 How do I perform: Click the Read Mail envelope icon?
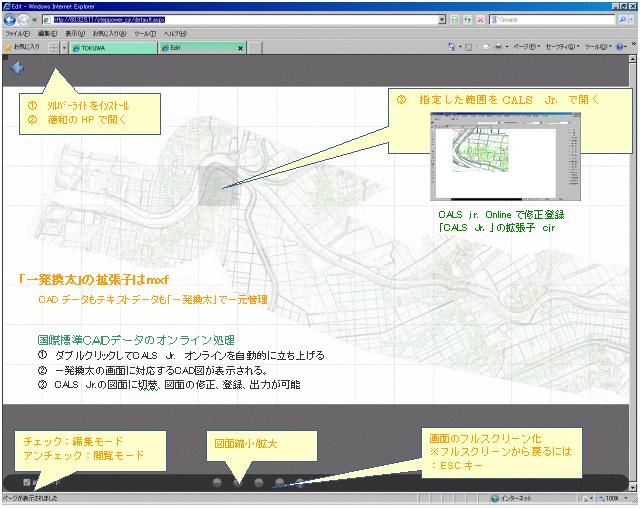coord(486,47)
